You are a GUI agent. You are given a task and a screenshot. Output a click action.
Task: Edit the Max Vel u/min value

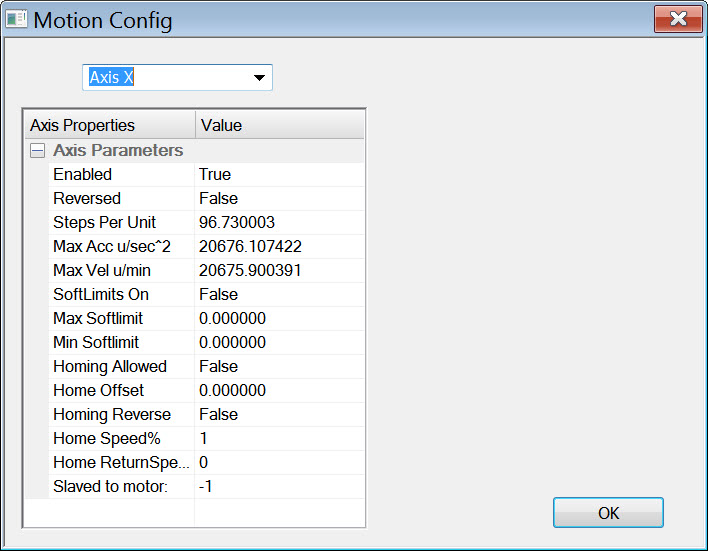279,270
